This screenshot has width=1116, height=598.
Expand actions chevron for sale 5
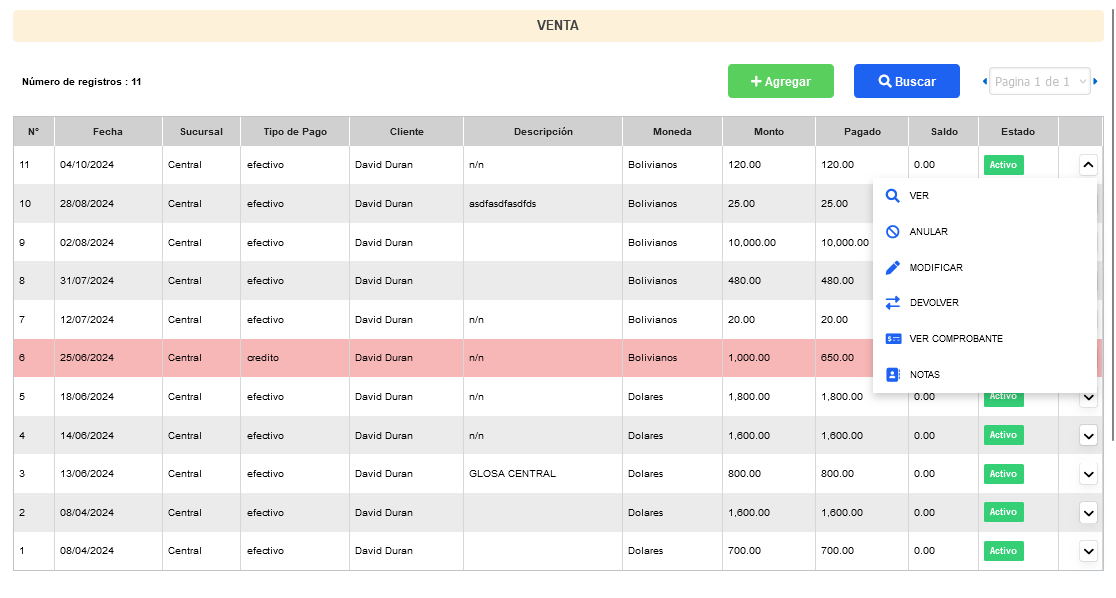pos(1088,397)
